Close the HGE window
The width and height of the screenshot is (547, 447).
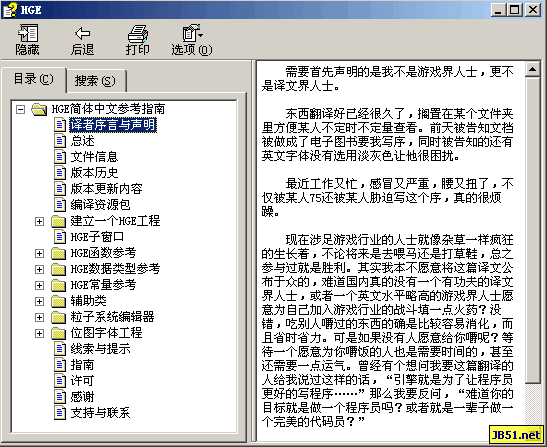point(533,10)
